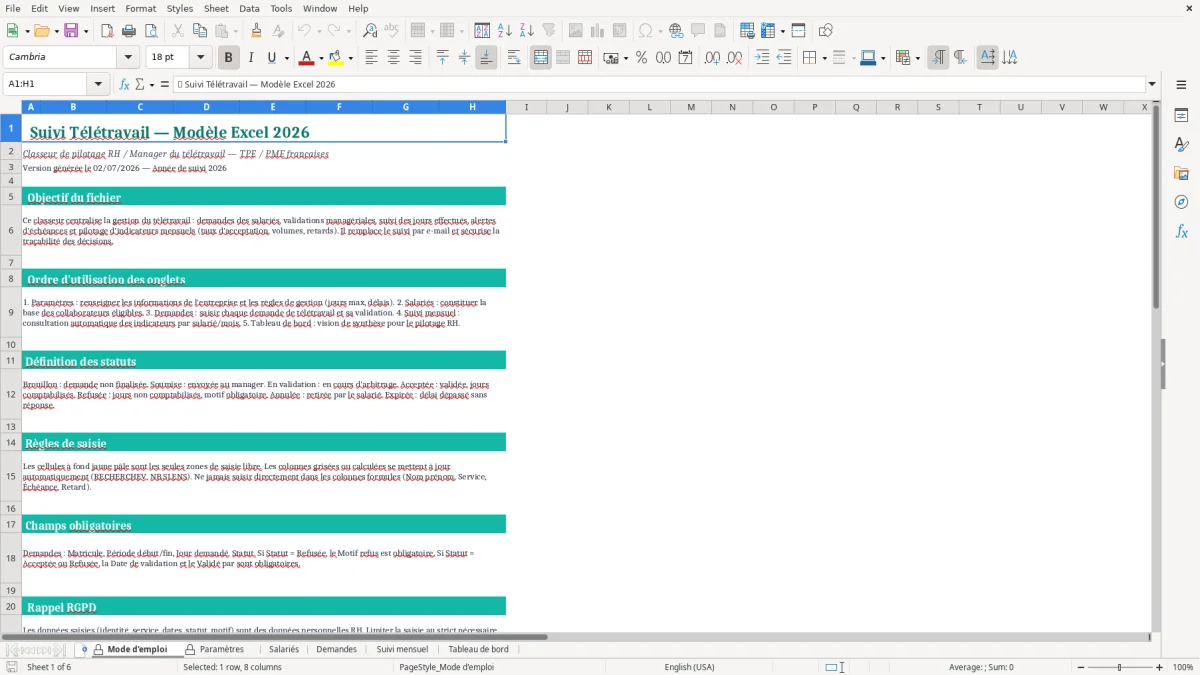Screen dimensions: 1200x675
Task: Click zoom out minus button
Action: pos(1079,667)
